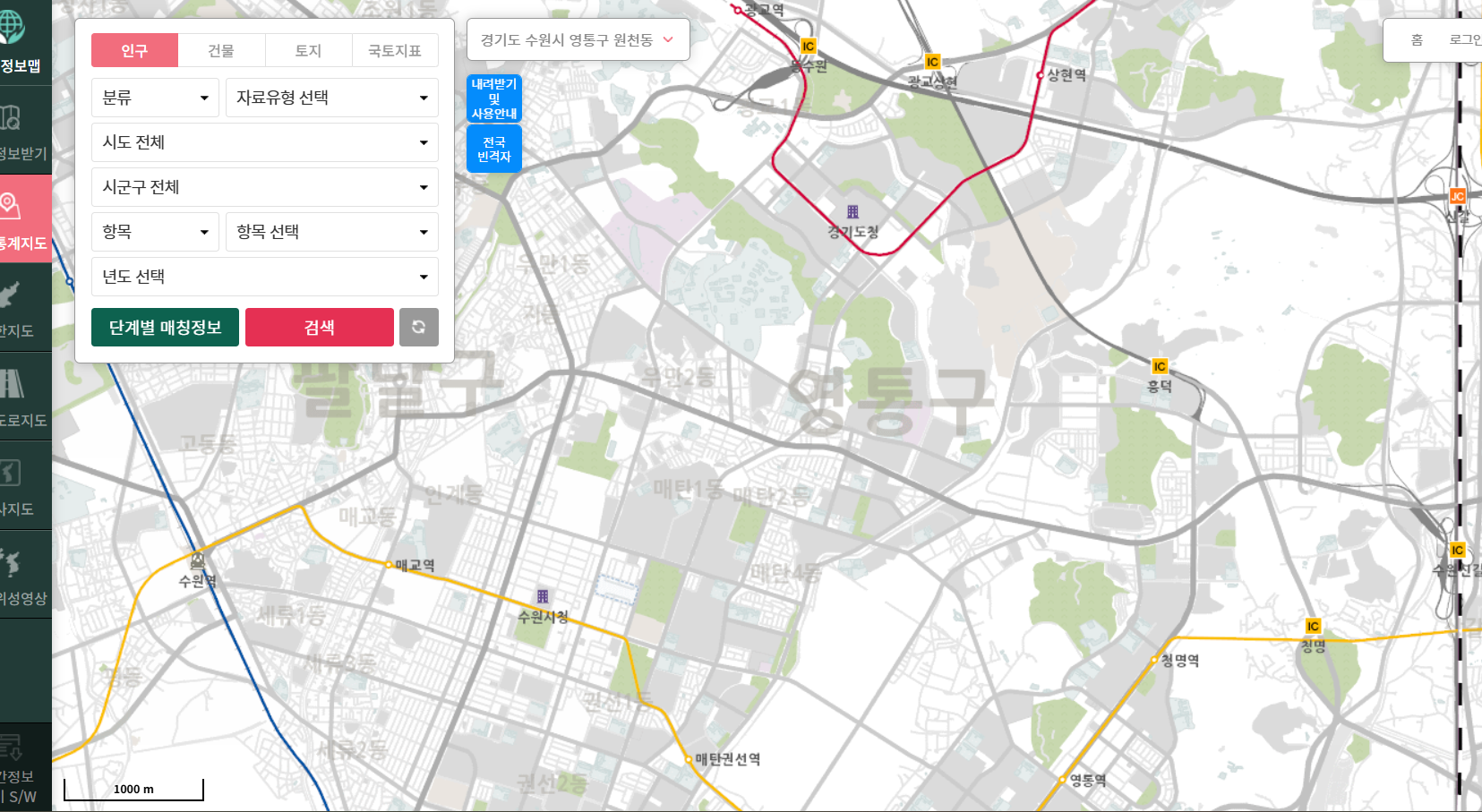This screenshot has width=1482, height=812.
Task: Click the refresh reset icon button
Action: point(418,327)
